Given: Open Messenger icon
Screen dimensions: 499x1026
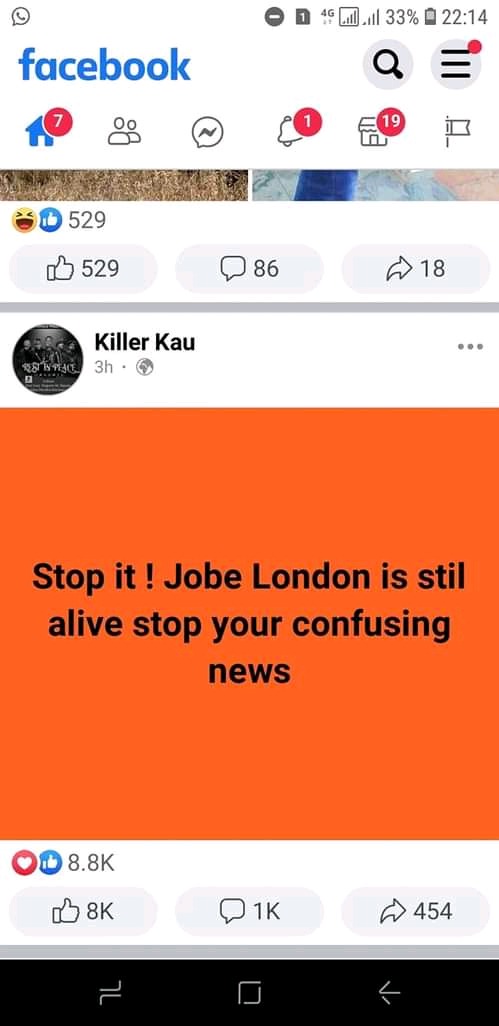Looking at the screenshot, I should click(x=207, y=132).
